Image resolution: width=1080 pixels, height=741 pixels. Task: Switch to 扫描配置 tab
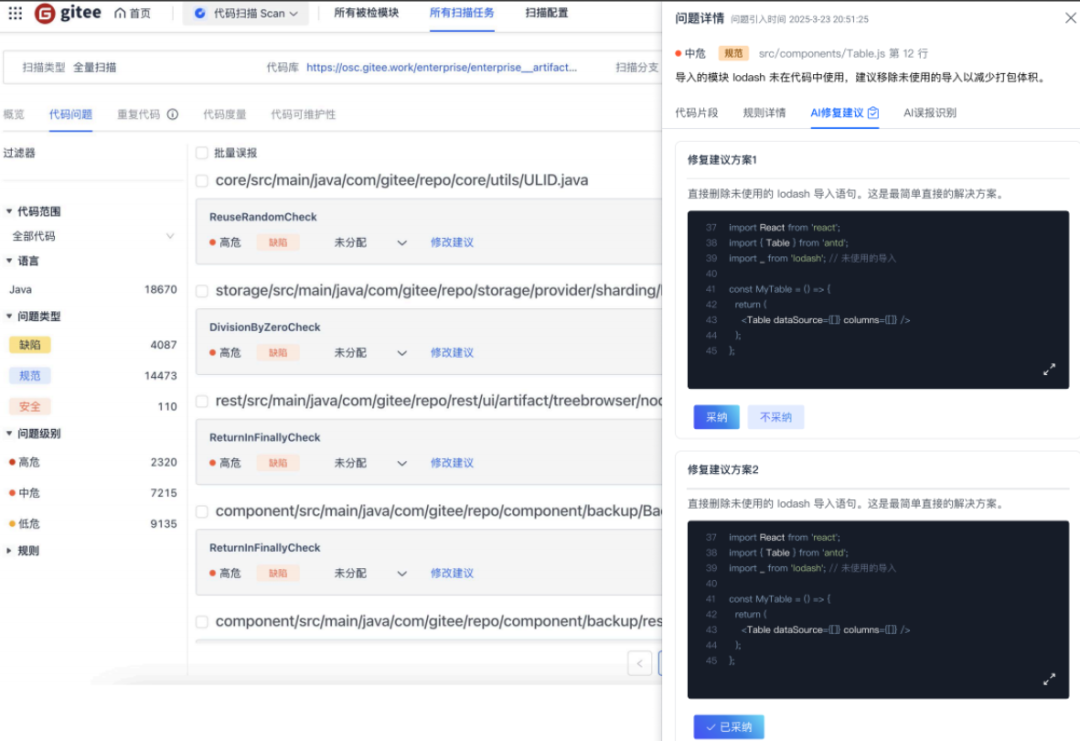pyautogui.click(x=546, y=13)
